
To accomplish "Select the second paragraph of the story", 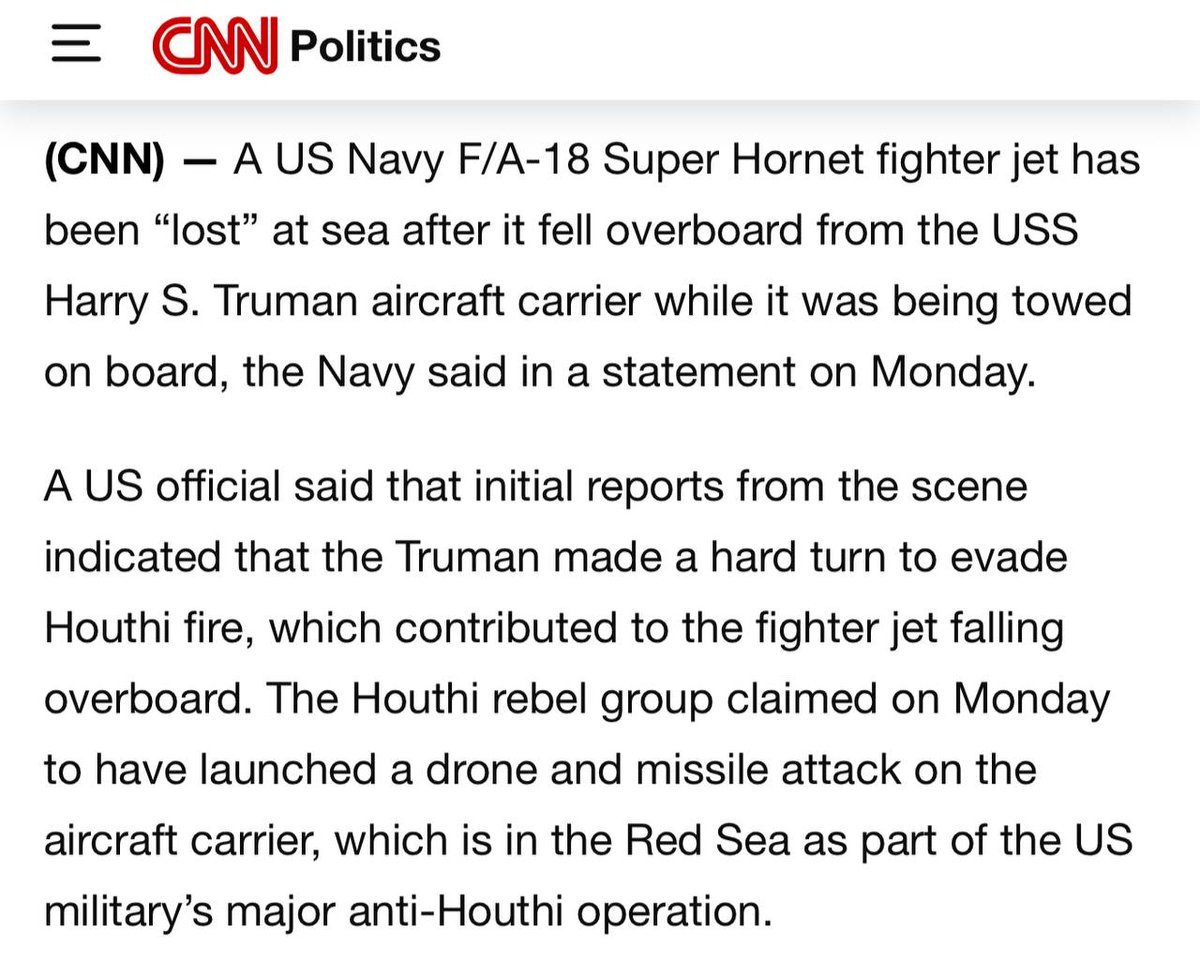I will 590,698.
